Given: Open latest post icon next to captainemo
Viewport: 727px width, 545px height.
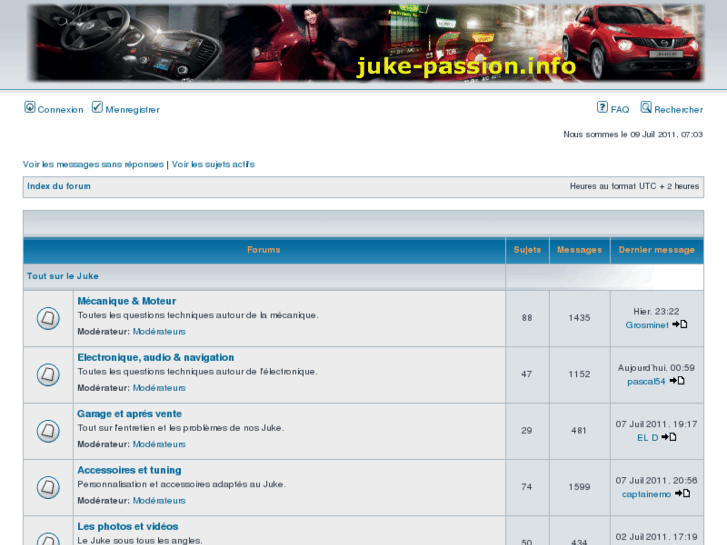Looking at the screenshot, I should point(682,494).
